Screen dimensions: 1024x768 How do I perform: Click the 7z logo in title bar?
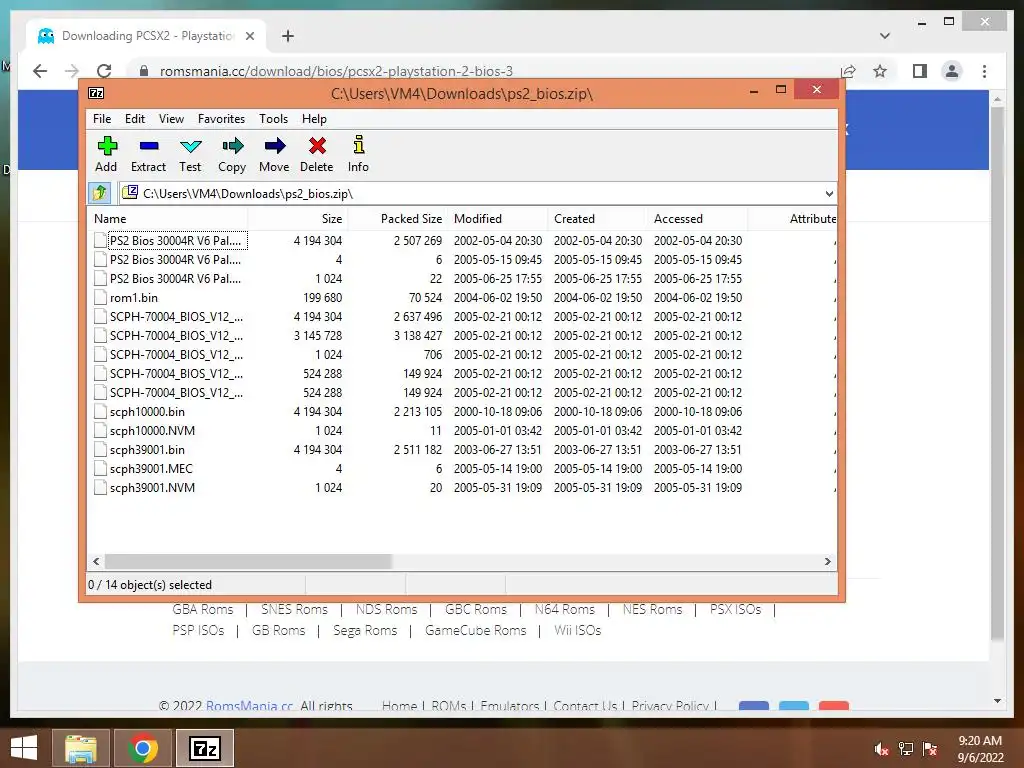96,93
